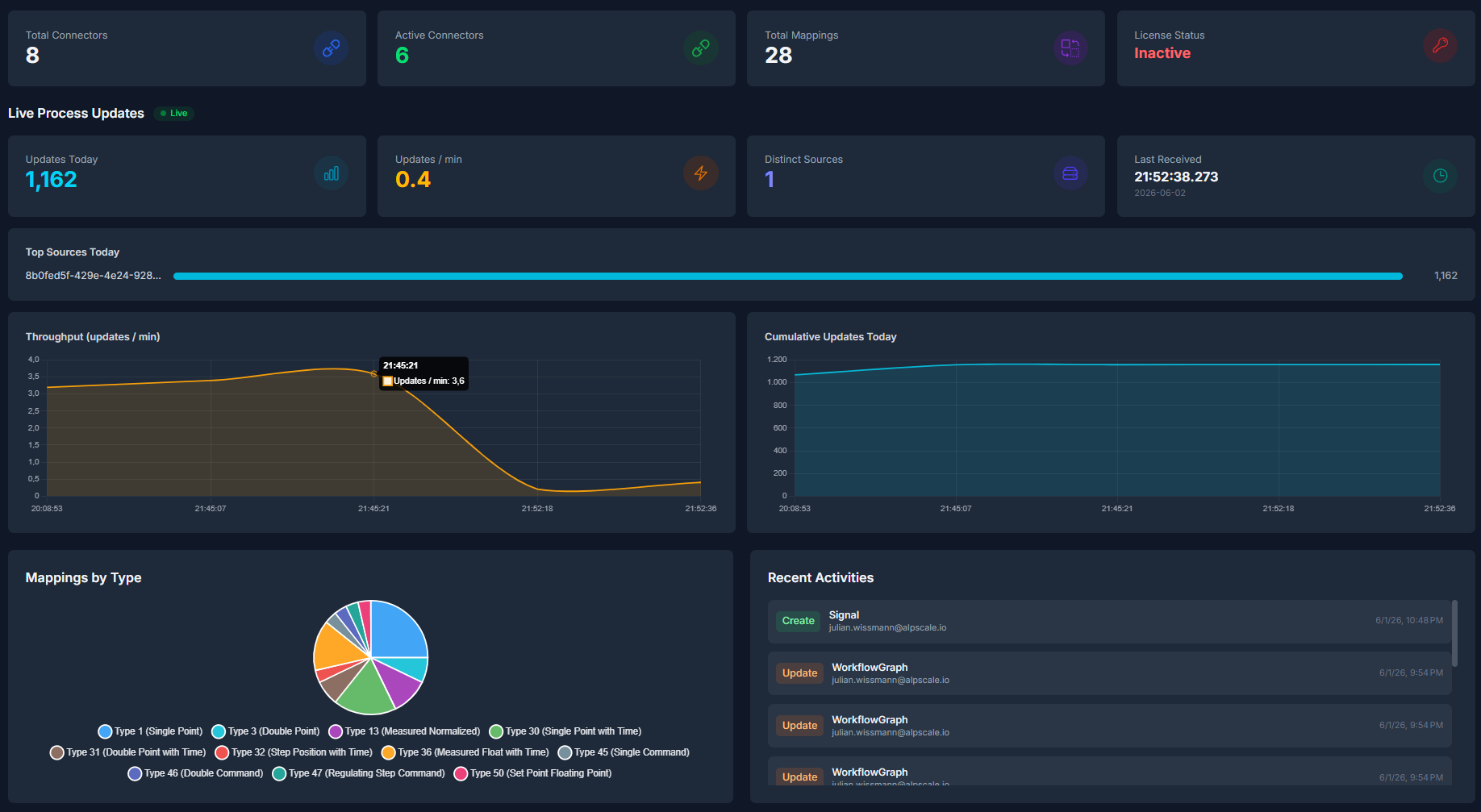Click the Recent Activities scrollbar
Viewport: 1481px width, 812px height.
click(x=1454, y=633)
